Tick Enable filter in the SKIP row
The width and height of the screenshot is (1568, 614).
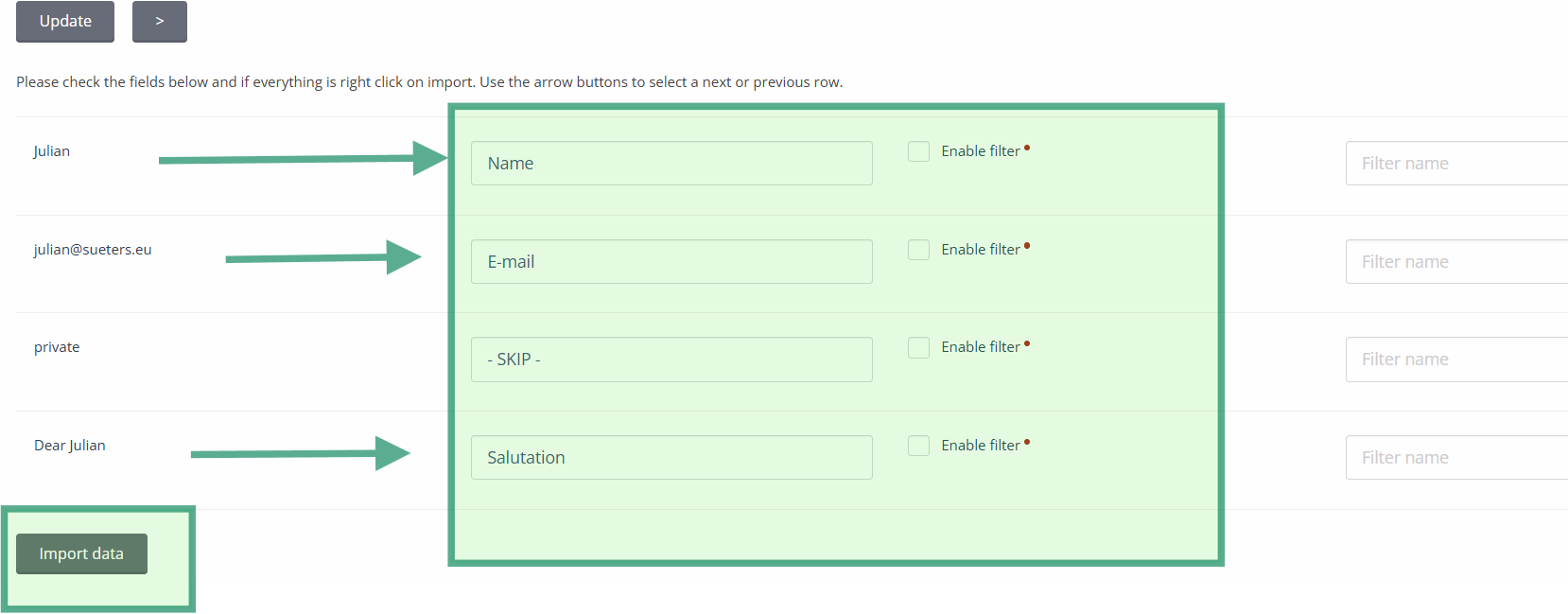coord(918,347)
